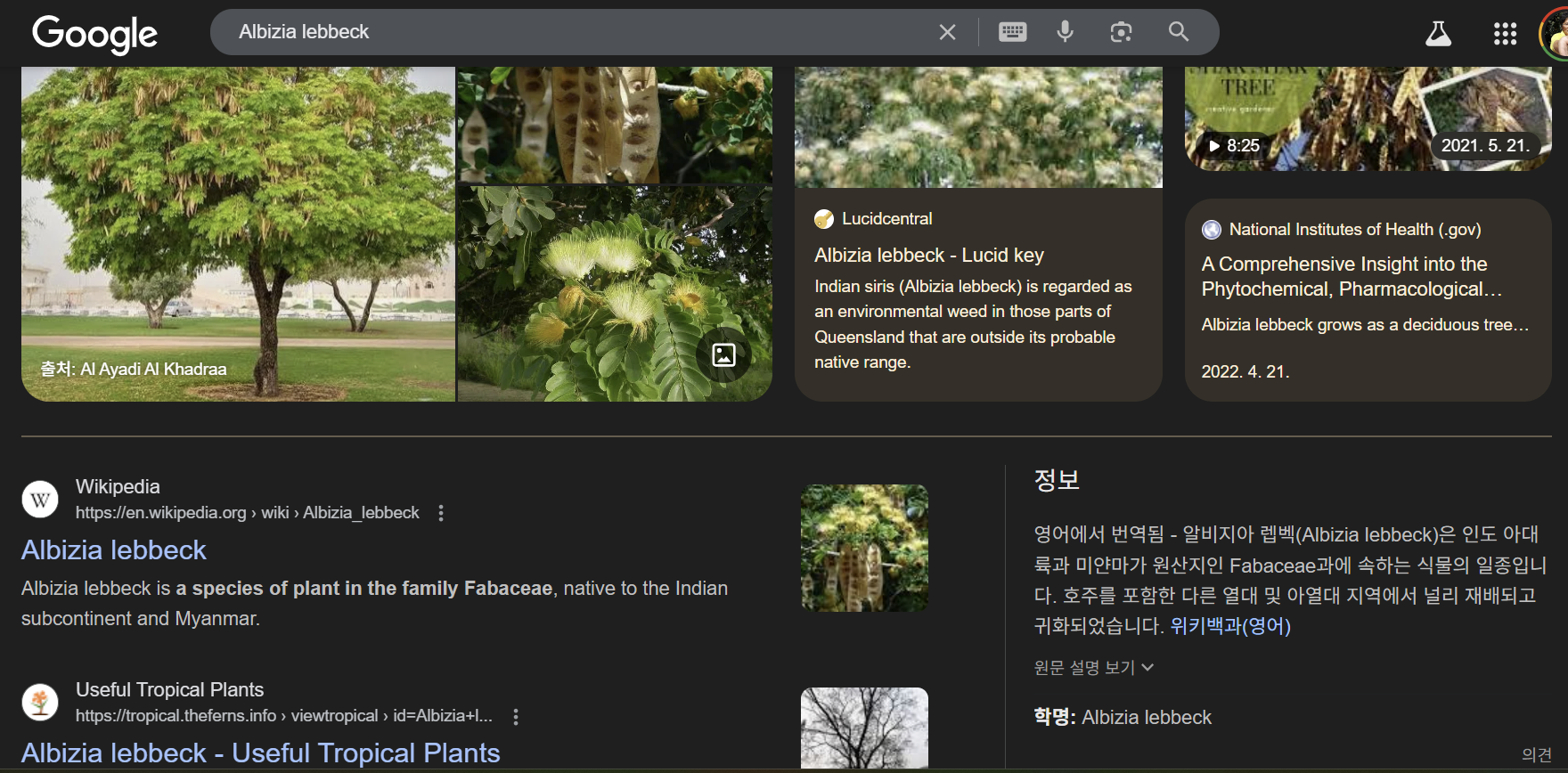Follow the 위키백과(영어) source link

1230,626
